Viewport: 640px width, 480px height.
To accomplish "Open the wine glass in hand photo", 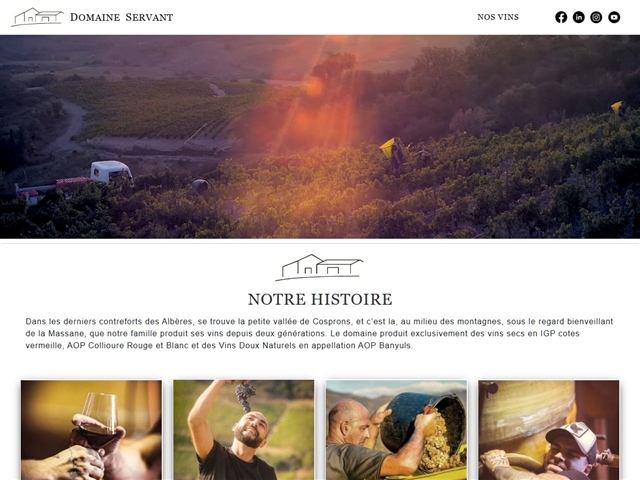I will [91, 430].
